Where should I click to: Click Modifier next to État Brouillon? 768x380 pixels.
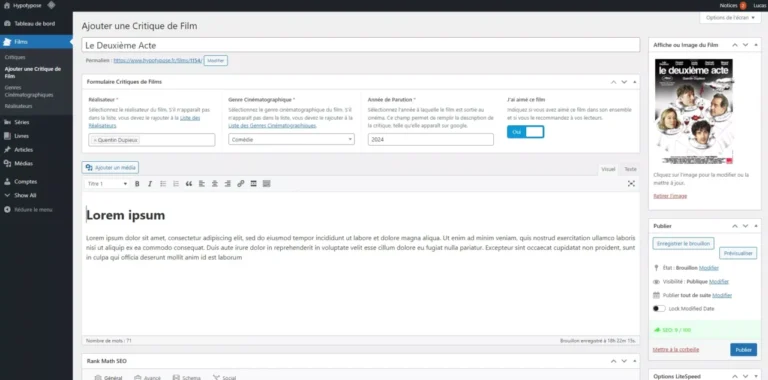[709, 268]
